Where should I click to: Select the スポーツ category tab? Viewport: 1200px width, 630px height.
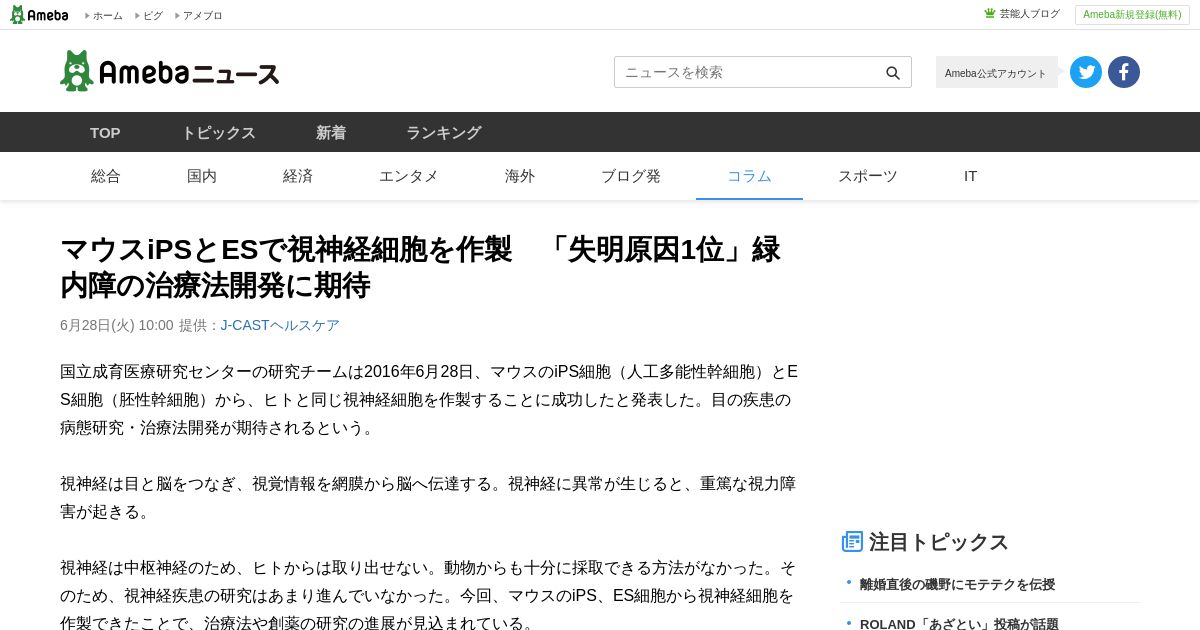click(868, 176)
